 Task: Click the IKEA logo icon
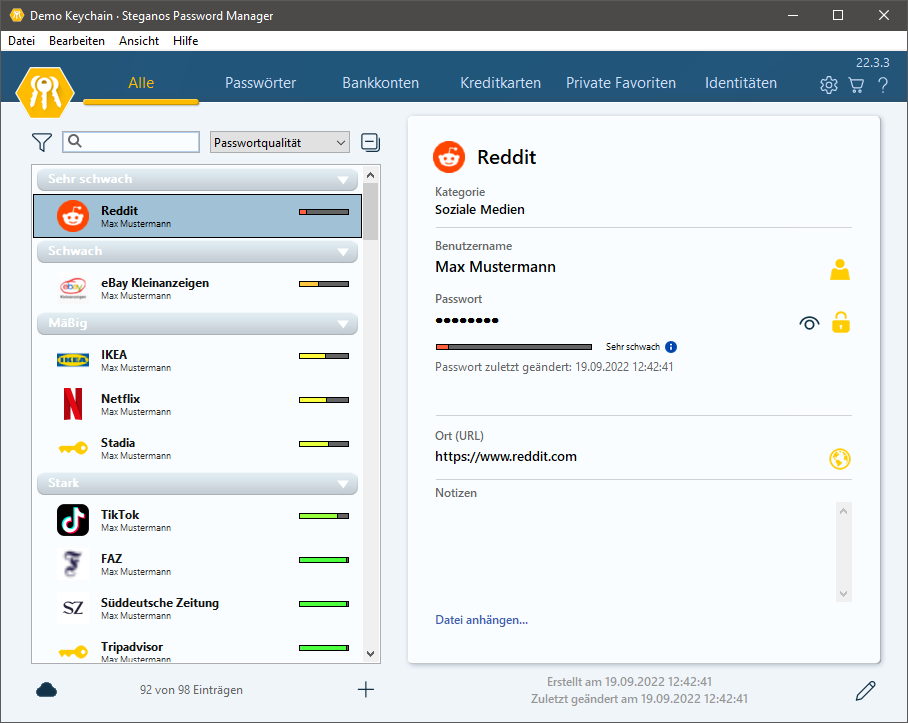pos(73,360)
